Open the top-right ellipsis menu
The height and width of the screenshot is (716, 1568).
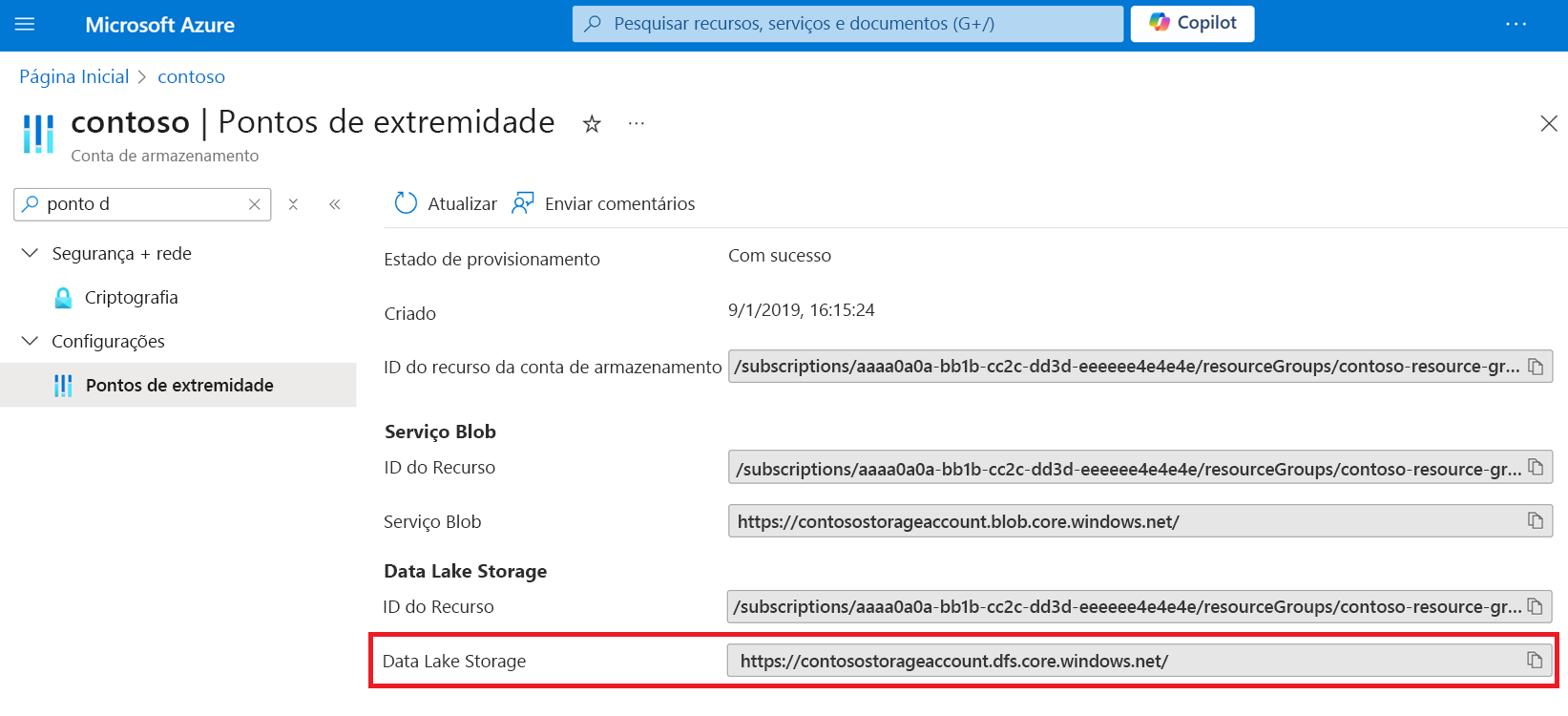tap(1516, 23)
